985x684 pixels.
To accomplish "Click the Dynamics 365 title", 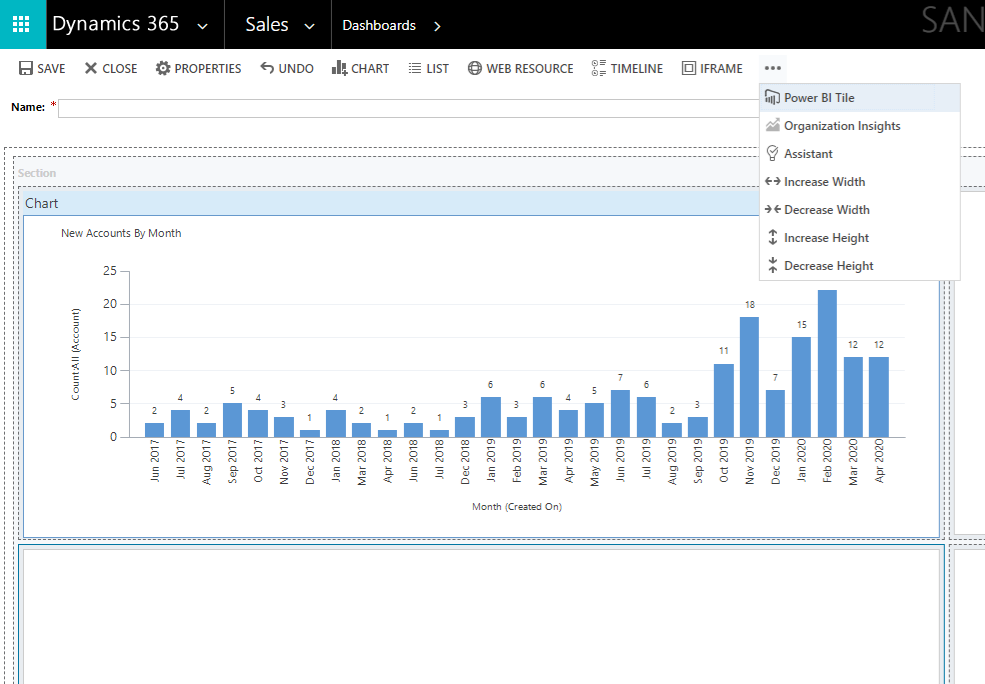I will 116,24.
